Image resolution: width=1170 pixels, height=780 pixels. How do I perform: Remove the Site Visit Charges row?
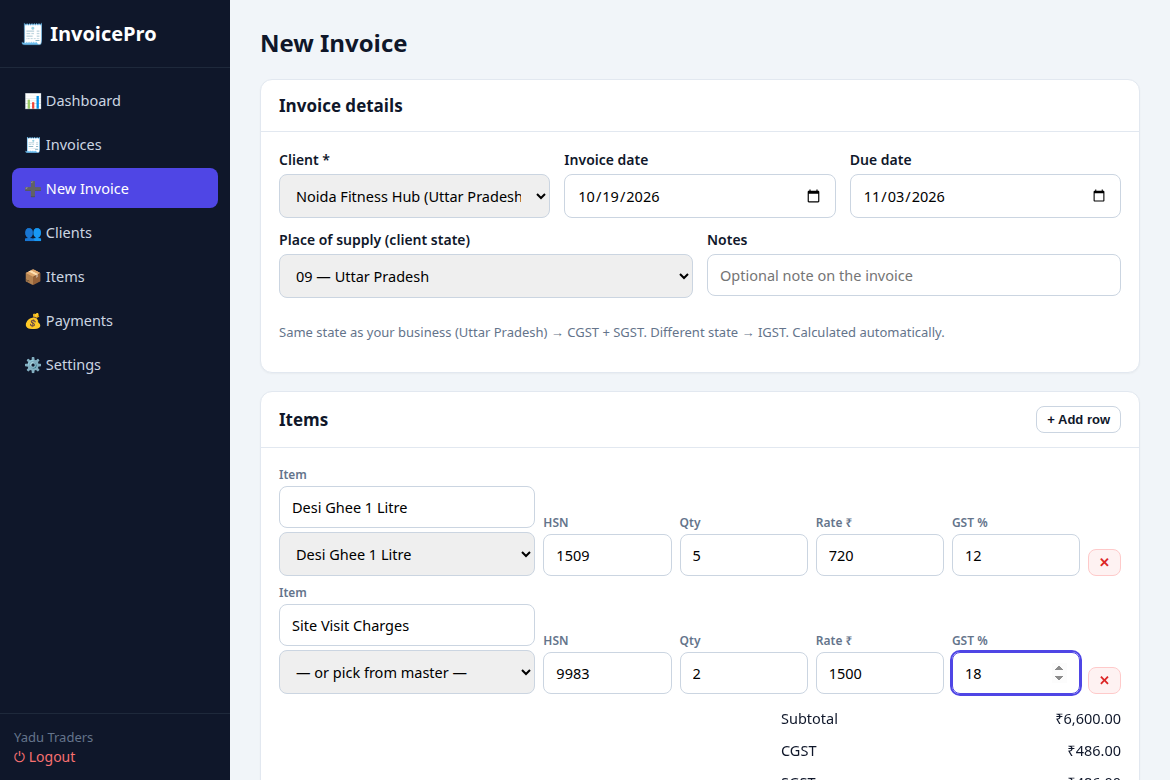[x=1104, y=680]
